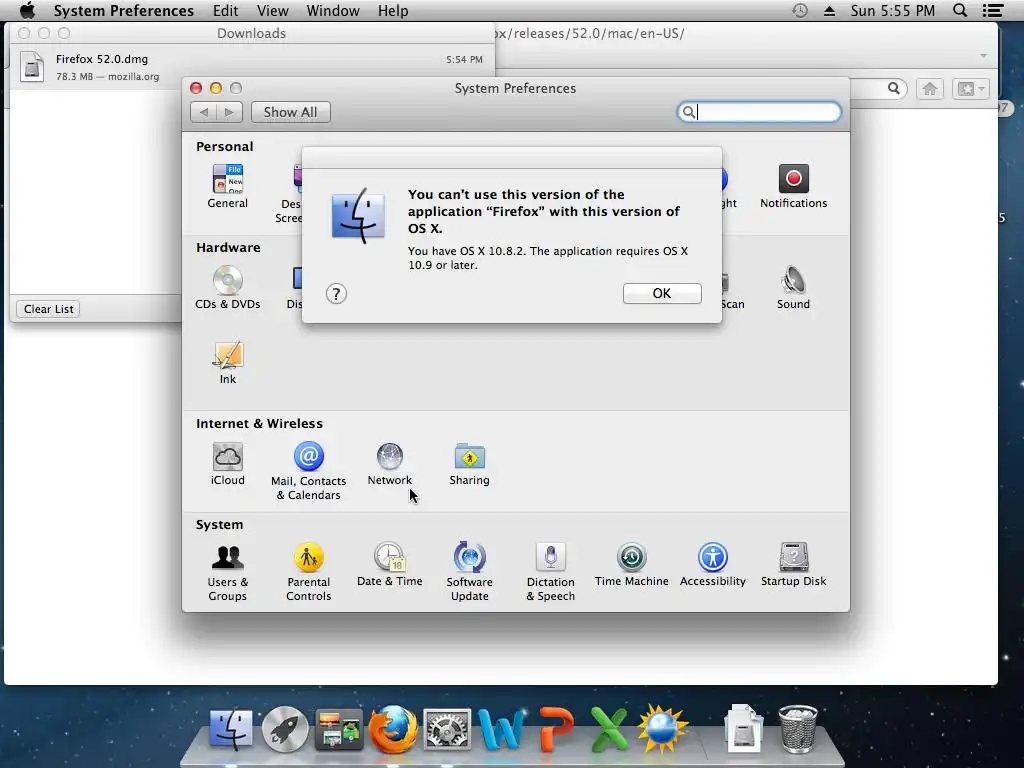Screen dimensions: 1024x768
Task: Launch Excel from the Dock
Action: tap(609, 729)
